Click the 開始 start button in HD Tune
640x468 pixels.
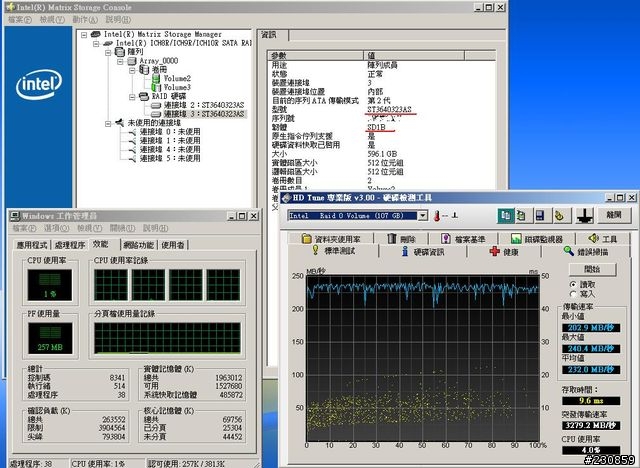pyautogui.click(x=592, y=269)
